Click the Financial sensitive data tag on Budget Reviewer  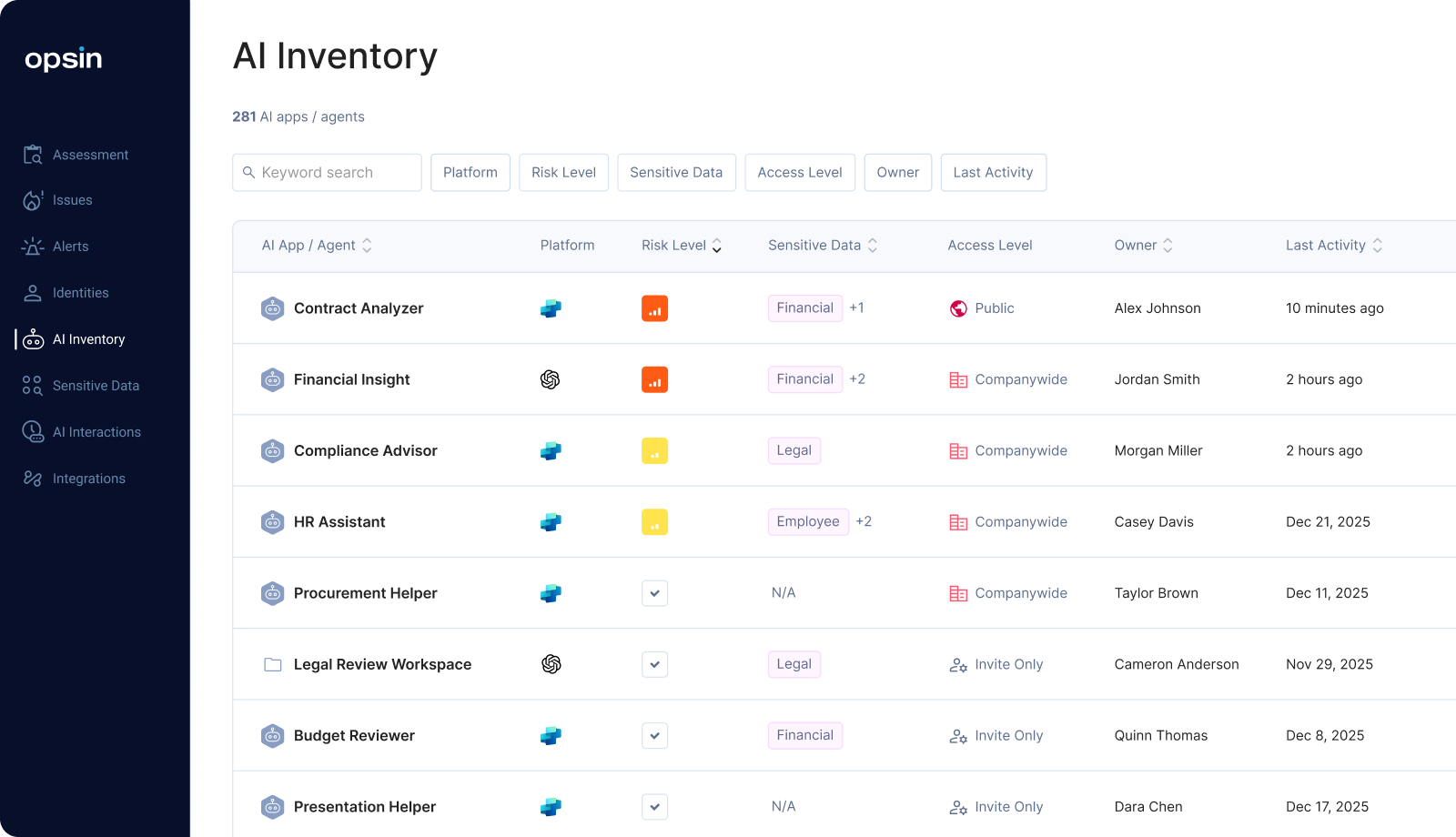click(x=804, y=735)
